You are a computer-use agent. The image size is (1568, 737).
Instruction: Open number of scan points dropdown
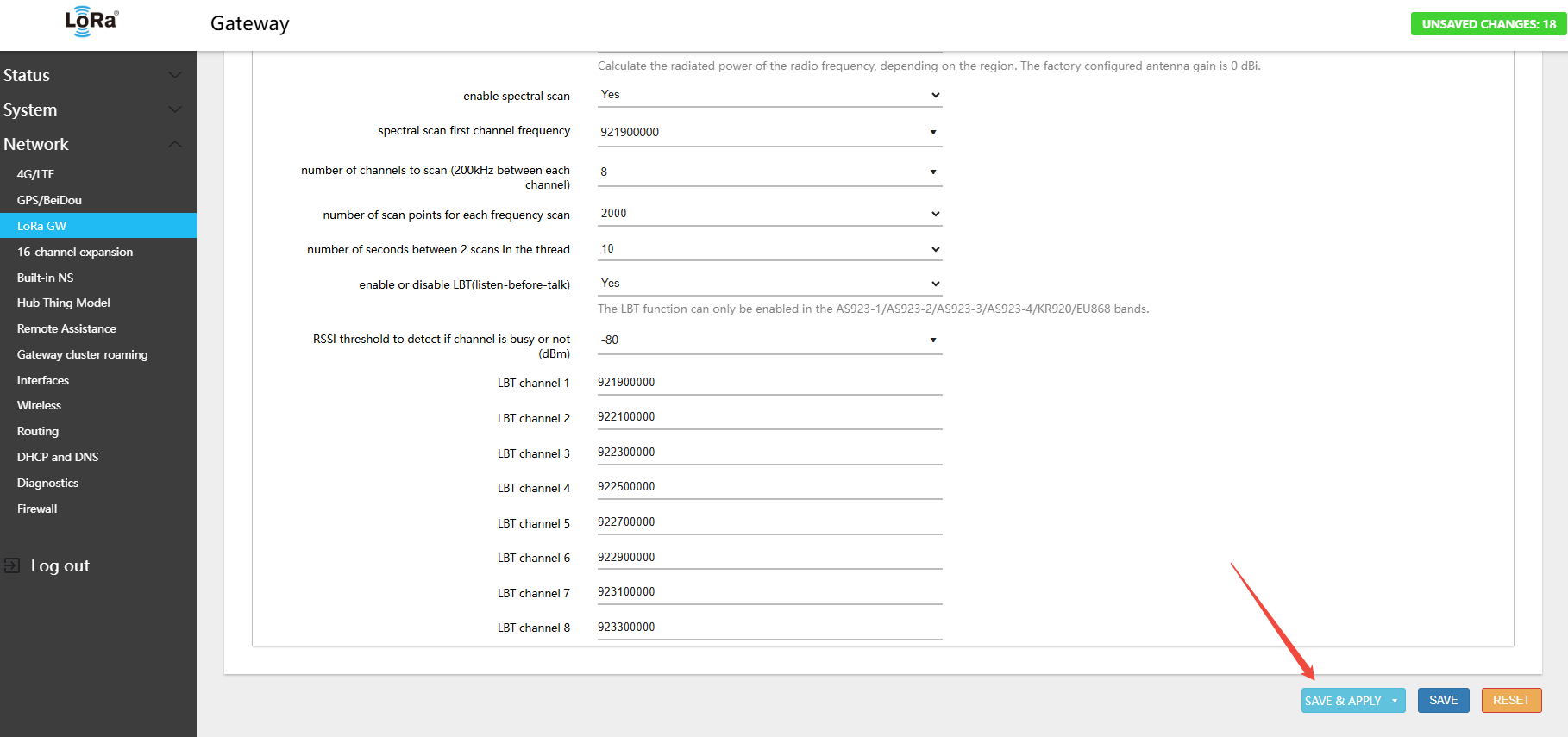(x=769, y=214)
